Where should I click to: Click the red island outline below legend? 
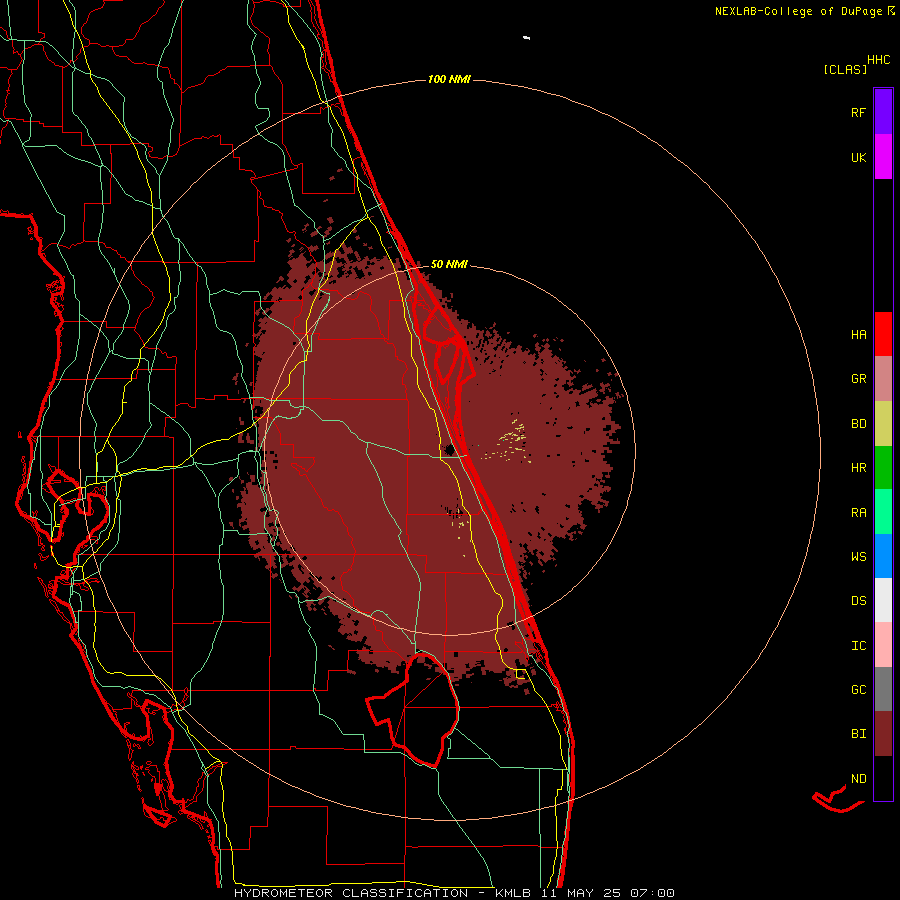click(838, 799)
